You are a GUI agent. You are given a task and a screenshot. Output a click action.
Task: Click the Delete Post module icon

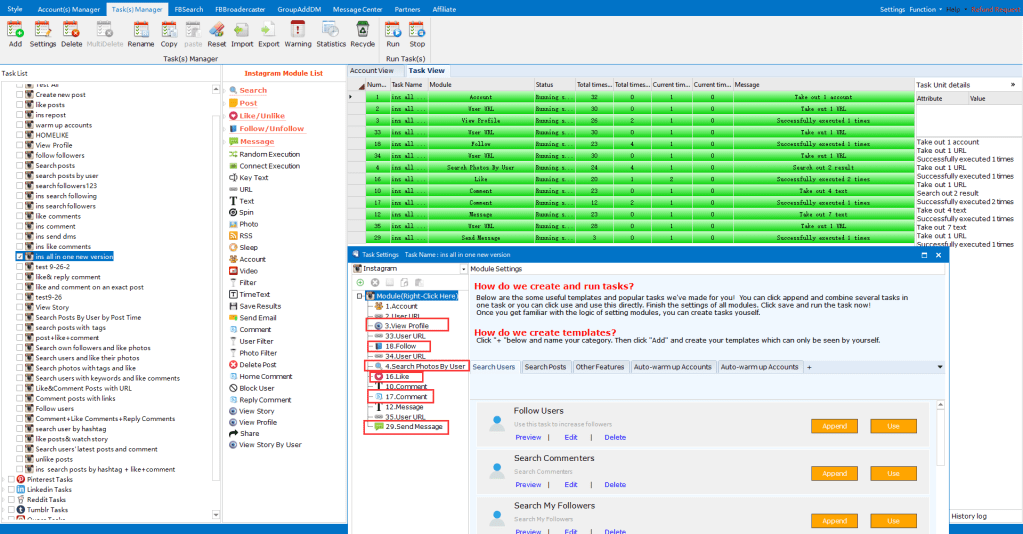click(232, 364)
